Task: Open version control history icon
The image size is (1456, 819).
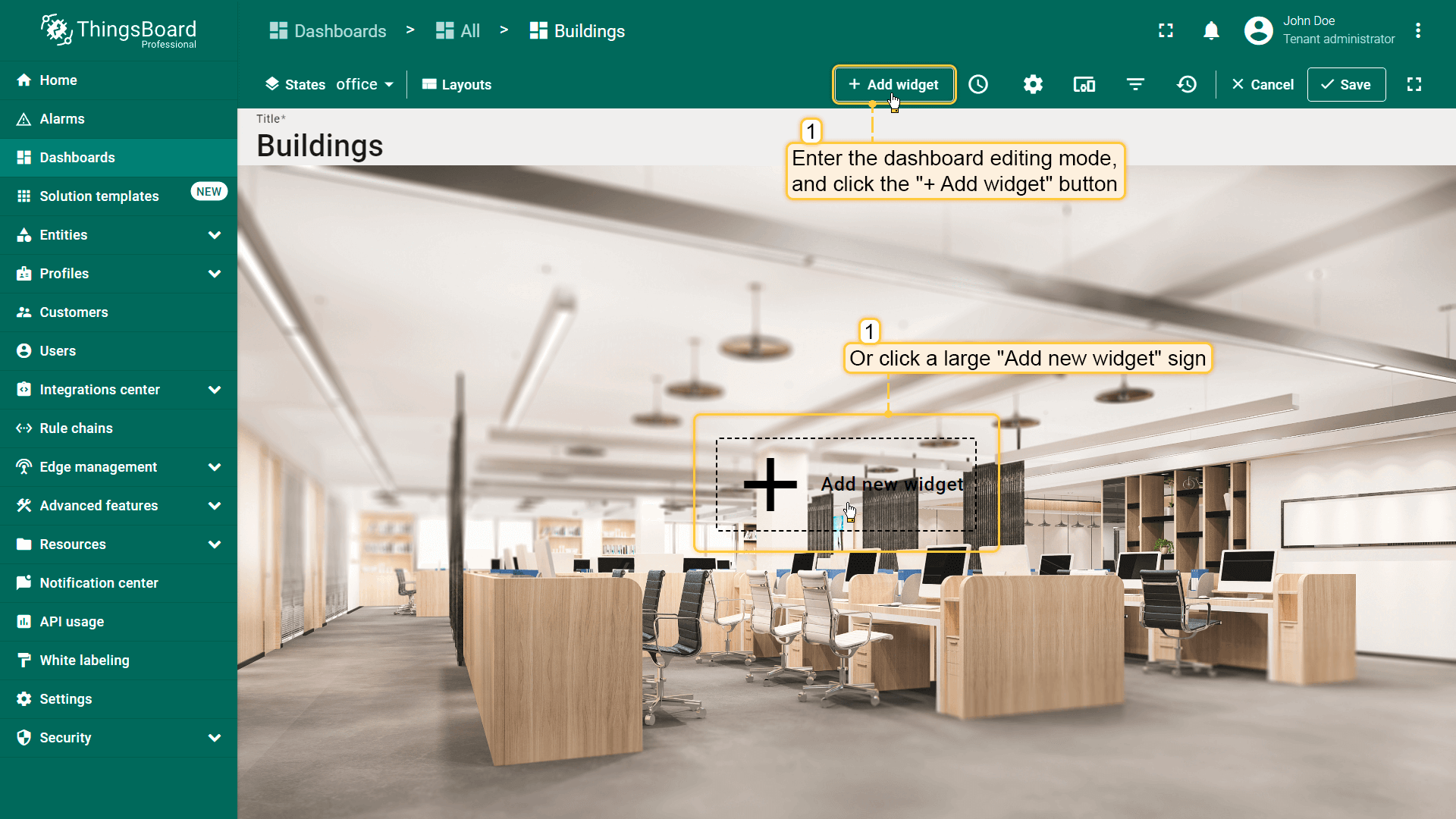Action: pyautogui.click(x=1187, y=84)
